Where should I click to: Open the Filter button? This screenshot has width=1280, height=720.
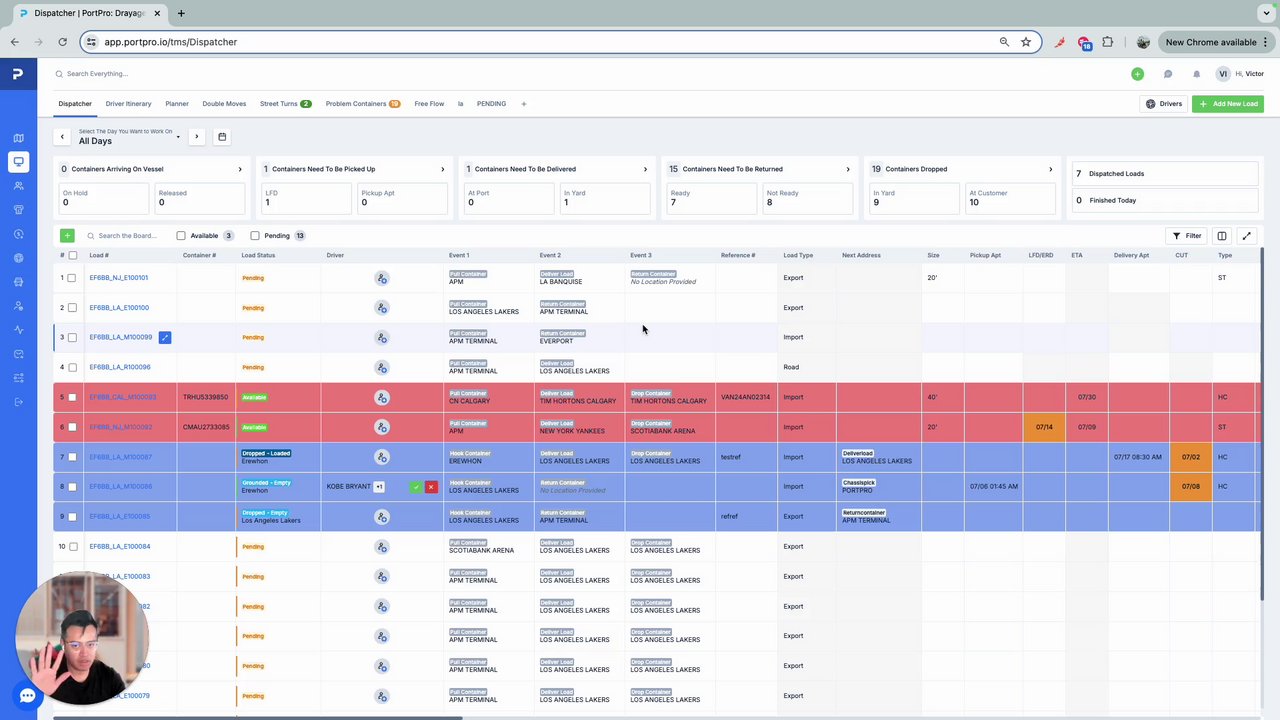point(1187,236)
